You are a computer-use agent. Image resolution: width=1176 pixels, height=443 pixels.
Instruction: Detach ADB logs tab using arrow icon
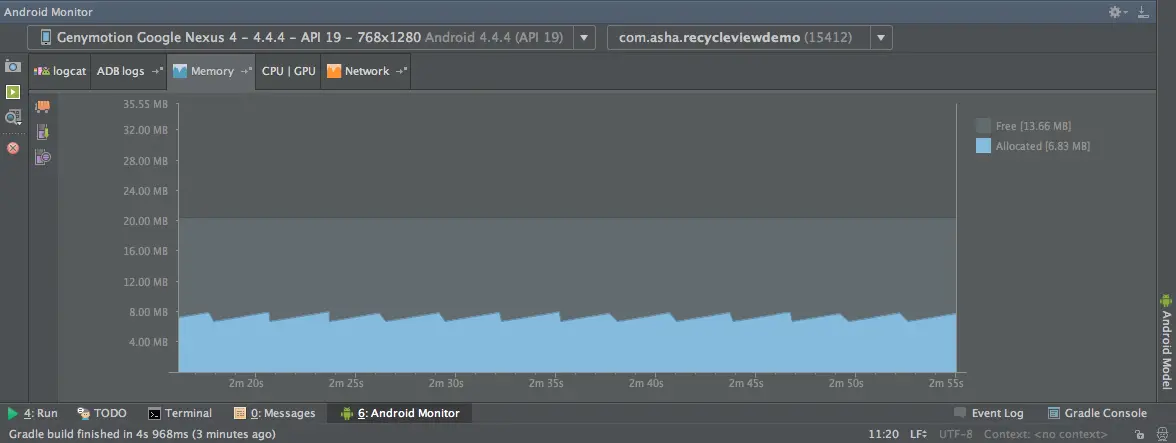point(157,71)
